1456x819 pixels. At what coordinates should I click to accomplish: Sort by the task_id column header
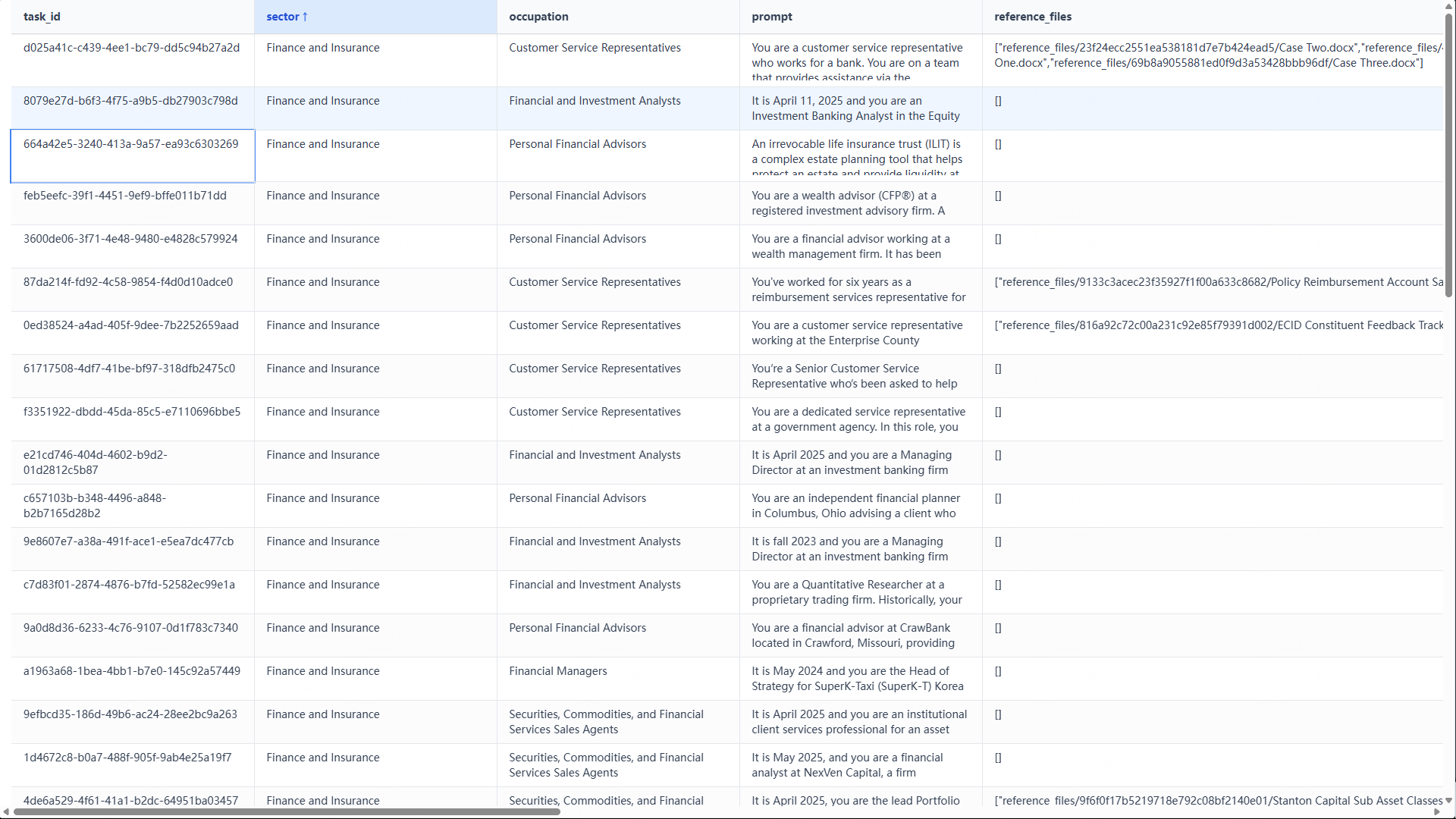42,17
